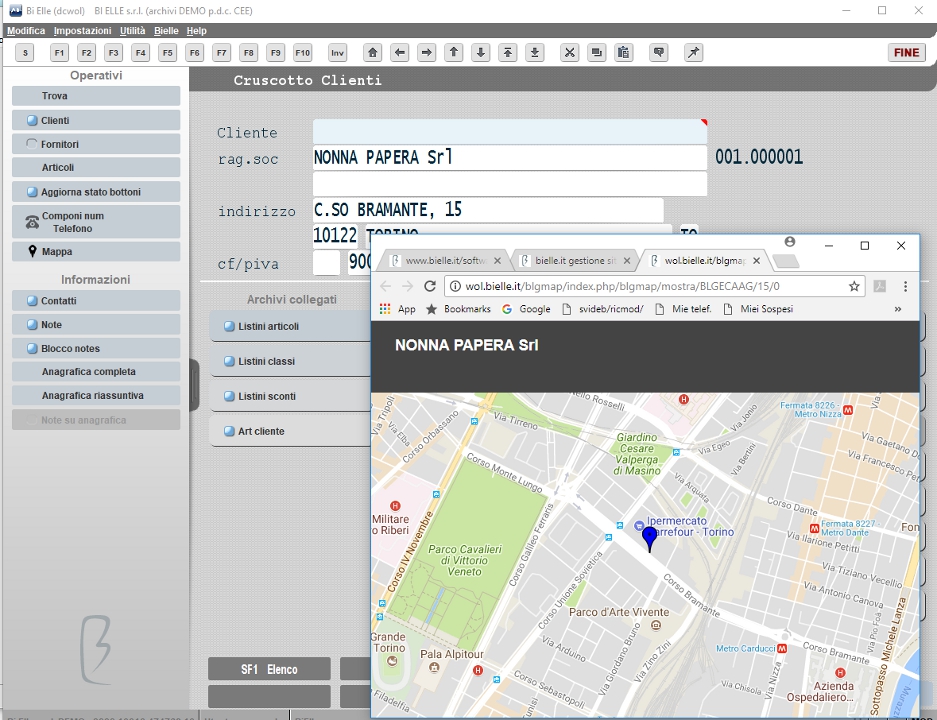Image resolution: width=937 pixels, height=720 pixels.
Task: Switch to bielle.it gestione browser tab
Action: tap(575, 261)
